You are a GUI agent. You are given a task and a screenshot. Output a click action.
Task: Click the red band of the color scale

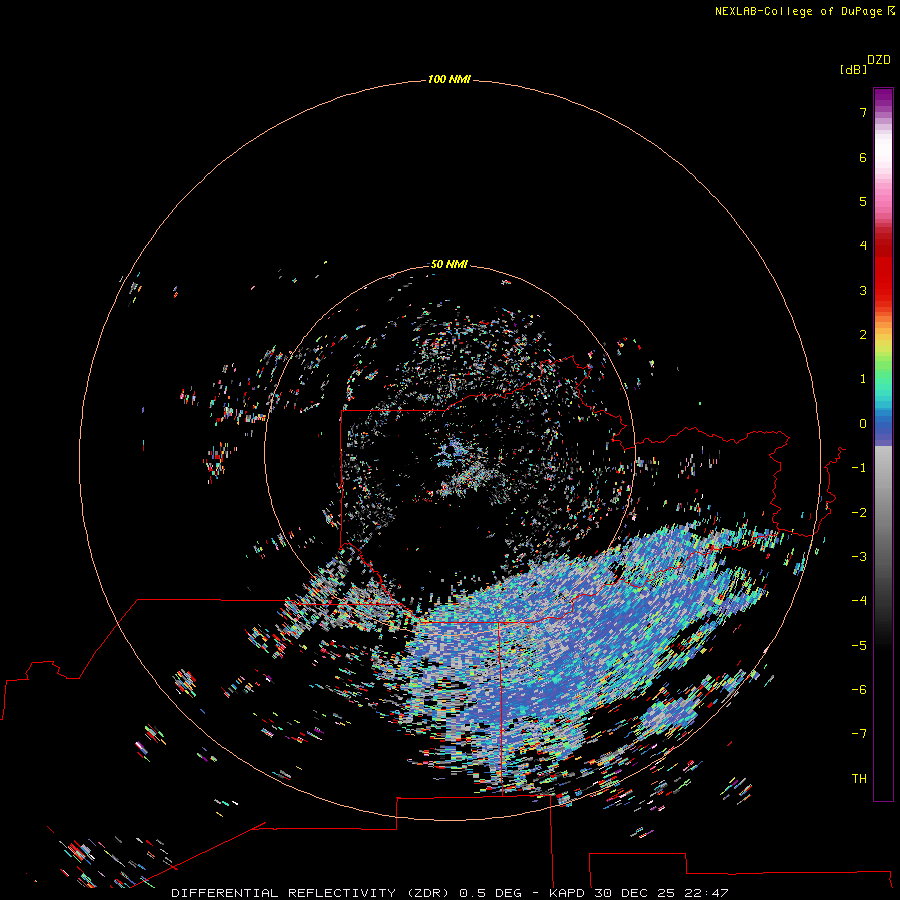[883, 267]
